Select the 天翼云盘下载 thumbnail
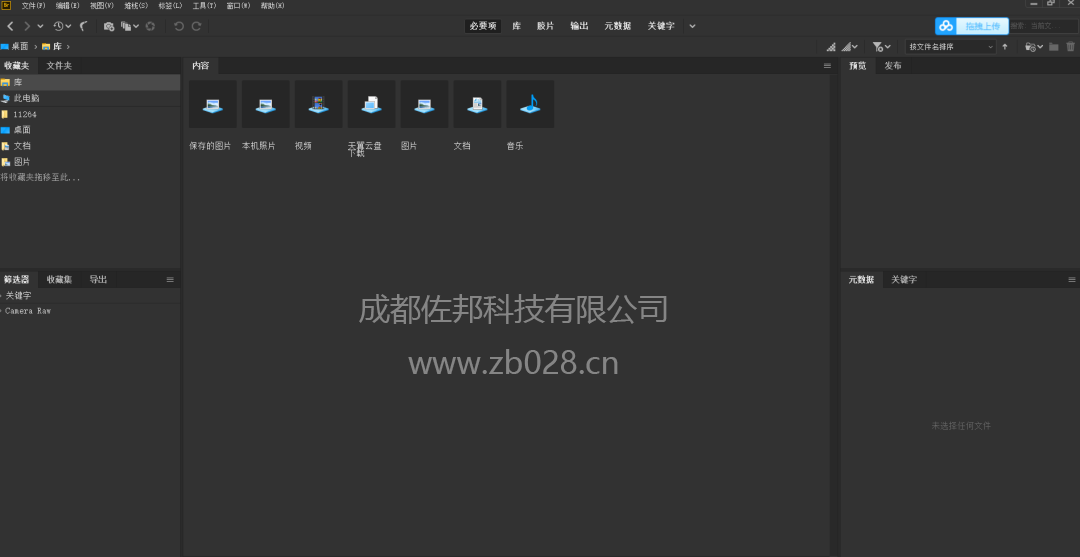This screenshot has height=557, width=1080. click(x=371, y=104)
